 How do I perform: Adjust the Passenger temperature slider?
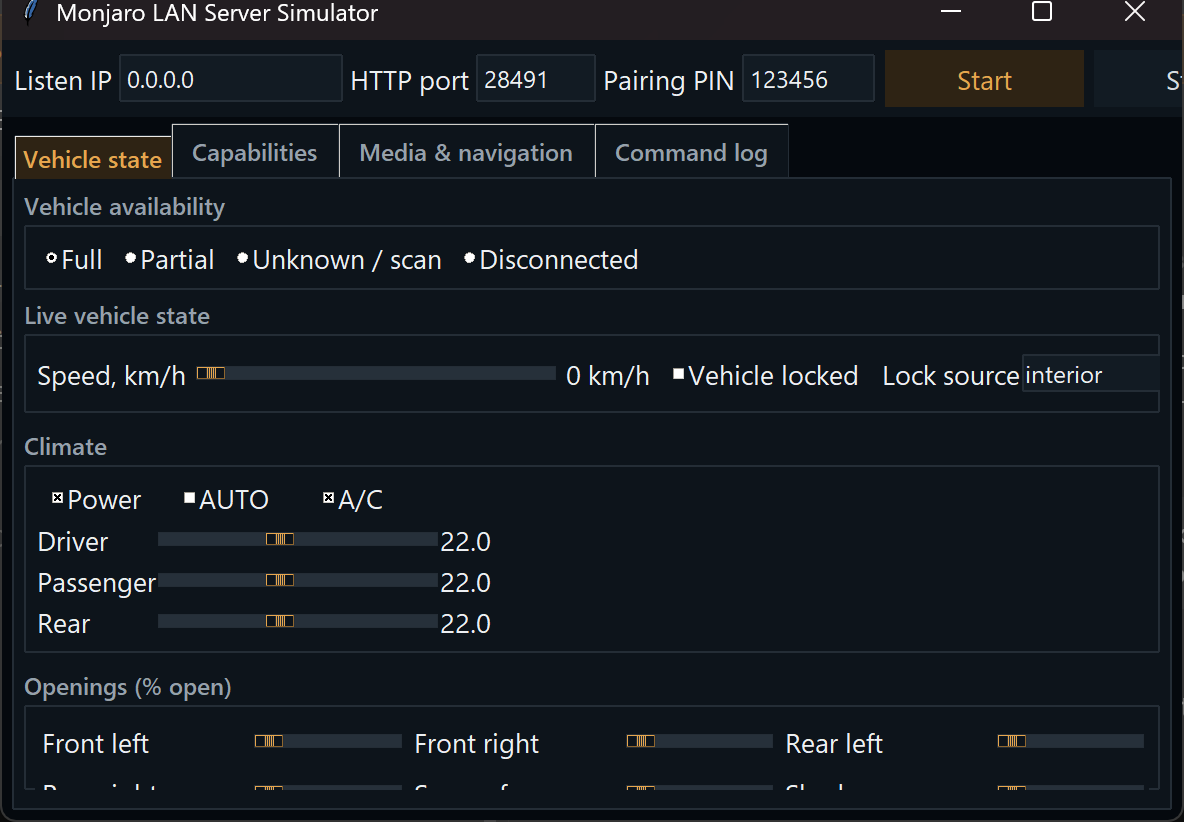tap(298, 580)
